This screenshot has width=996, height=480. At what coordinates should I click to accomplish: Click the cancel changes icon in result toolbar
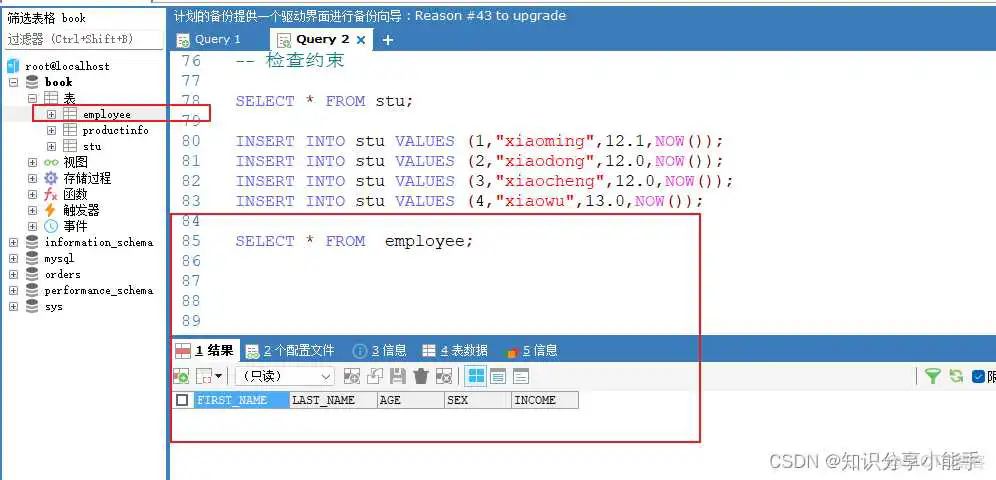tap(444, 377)
